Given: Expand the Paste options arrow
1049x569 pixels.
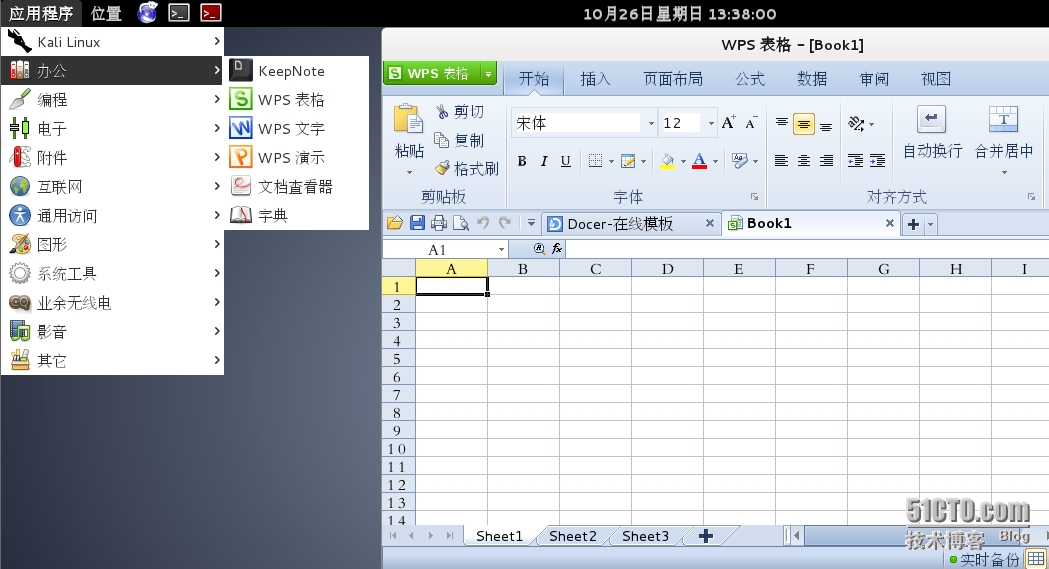Looking at the screenshot, I should (409, 173).
